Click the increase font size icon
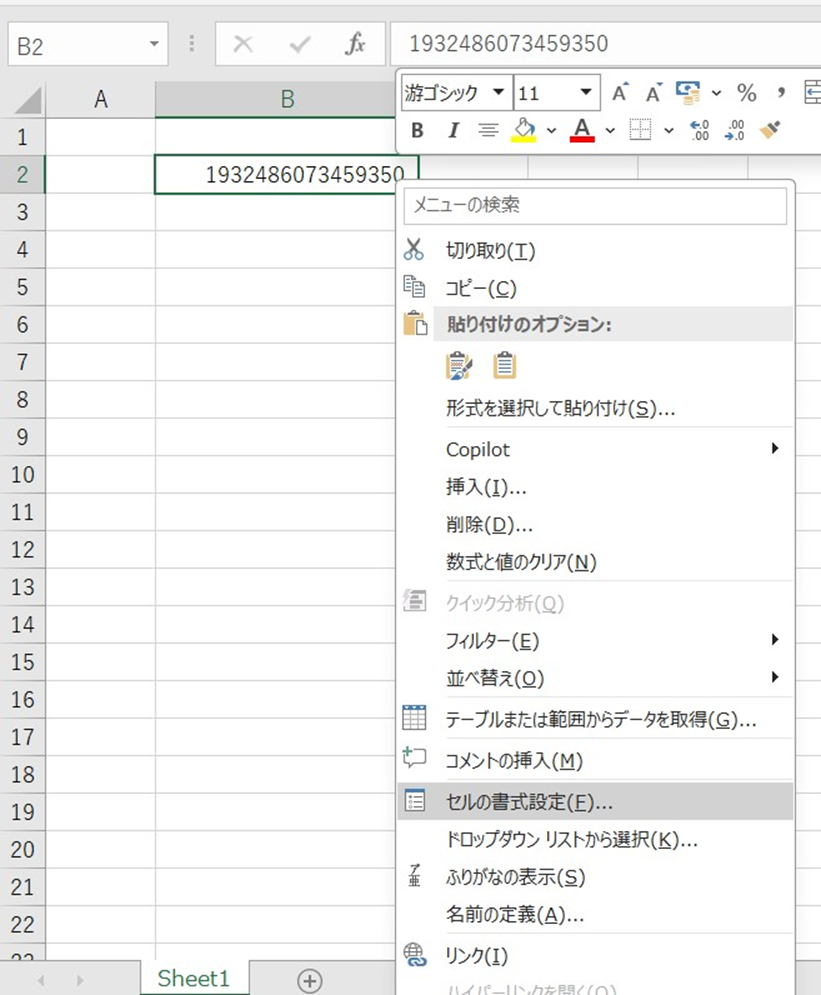Viewport: 821px width, 995px height. [620, 93]
